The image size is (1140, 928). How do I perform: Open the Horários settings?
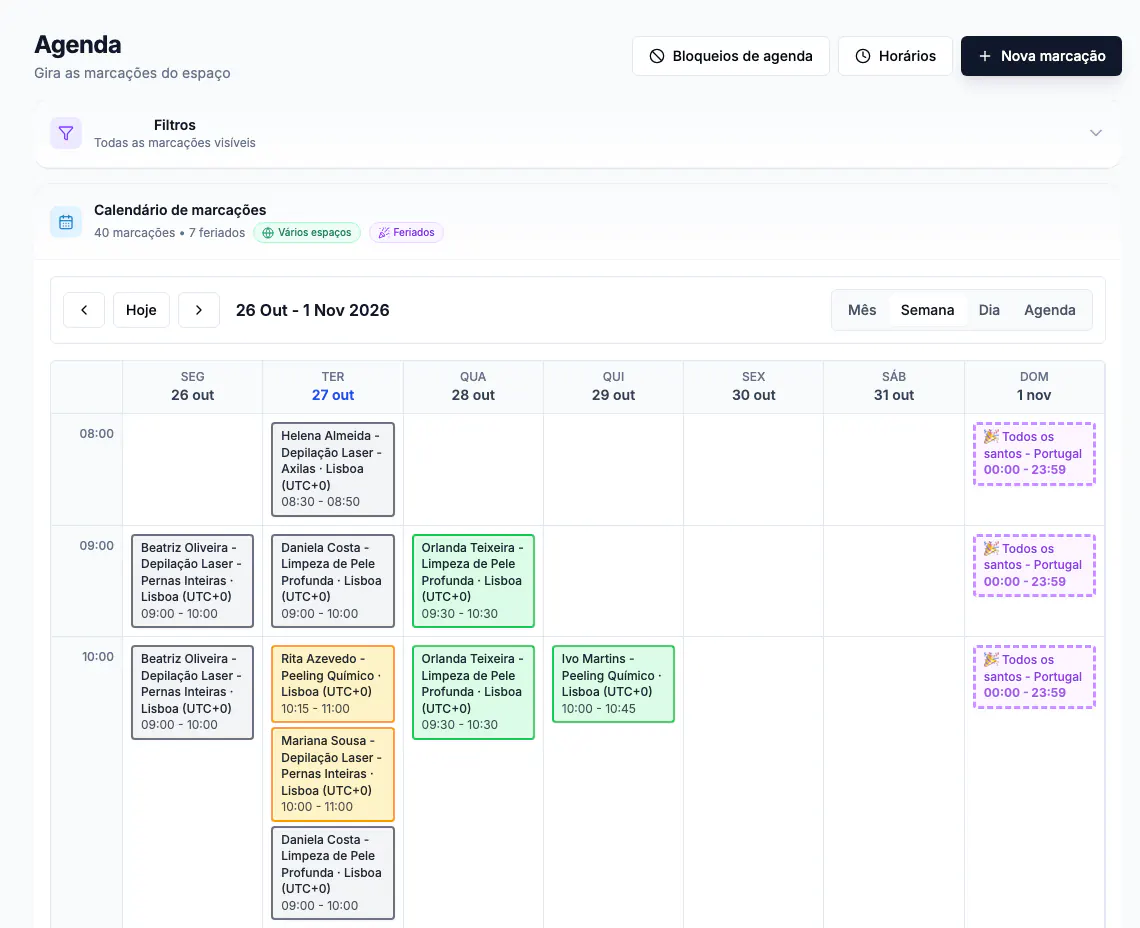point(895,56)
